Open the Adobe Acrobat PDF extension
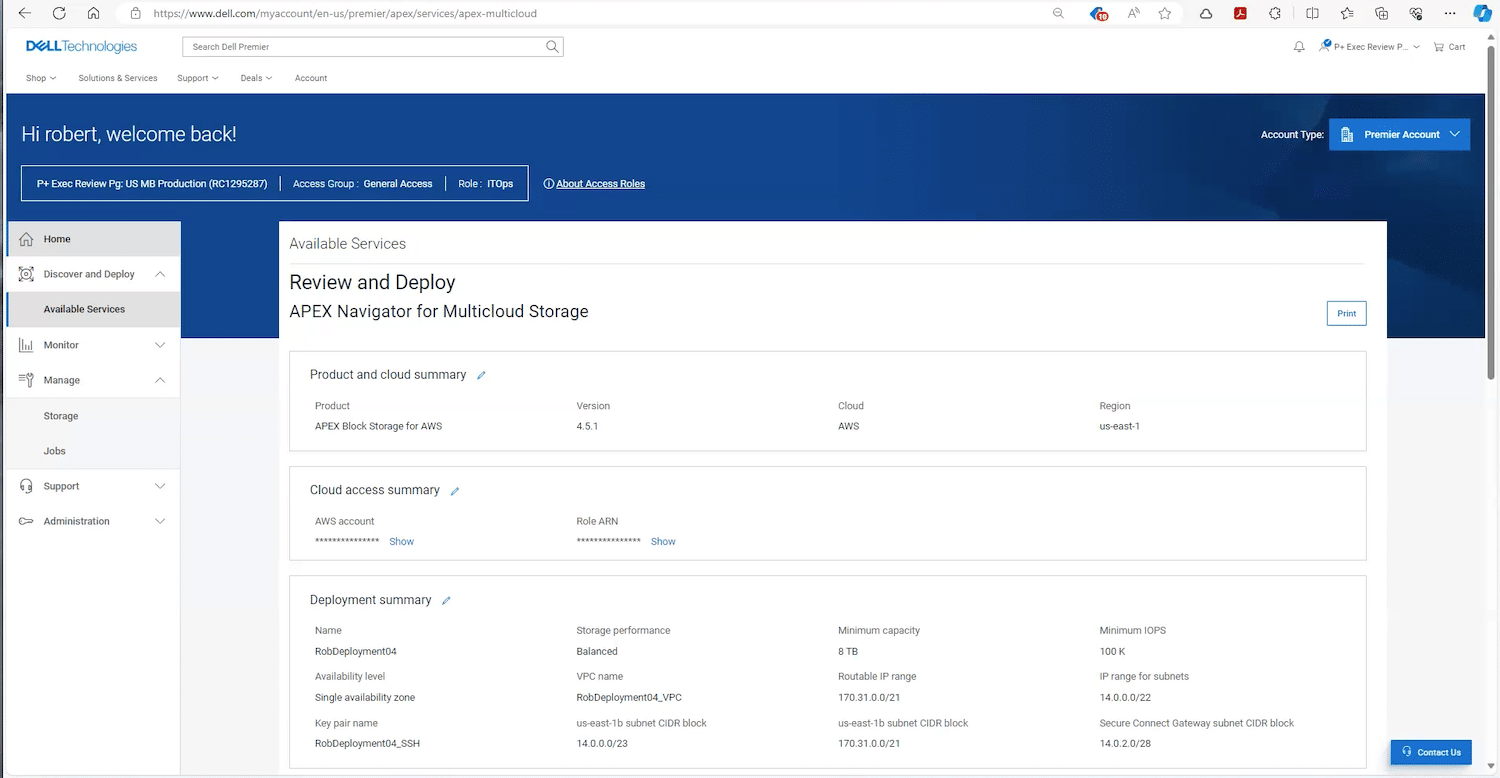The image size is (1500, 778). 1240,14
